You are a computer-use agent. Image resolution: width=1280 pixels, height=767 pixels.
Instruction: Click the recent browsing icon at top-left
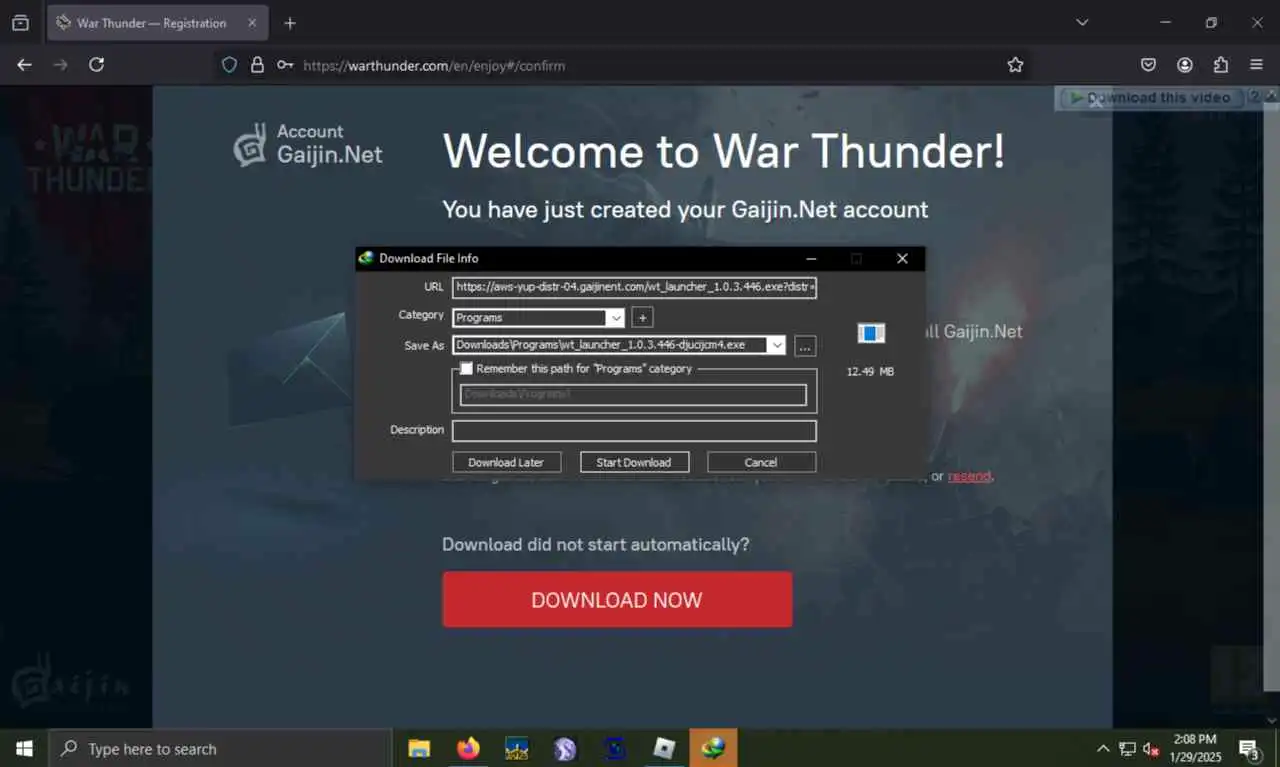[x=20, y=23]
